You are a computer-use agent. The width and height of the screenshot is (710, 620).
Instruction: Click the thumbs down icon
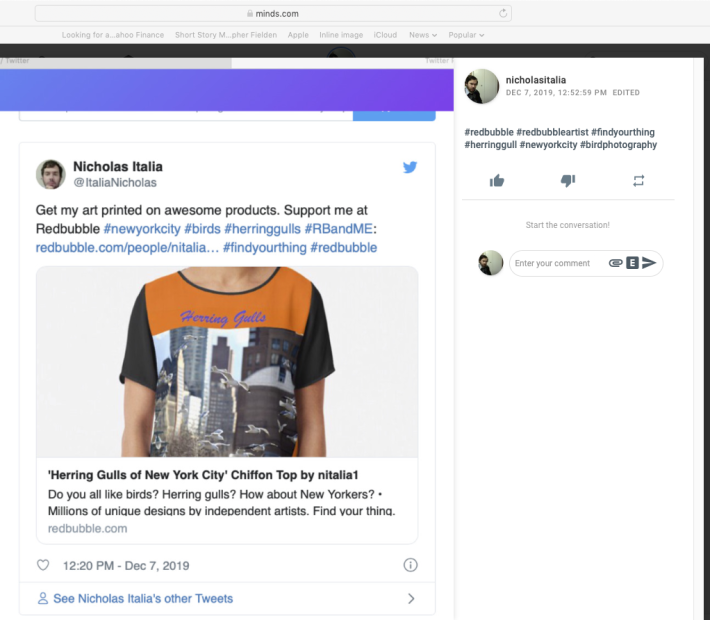(567, 181)
